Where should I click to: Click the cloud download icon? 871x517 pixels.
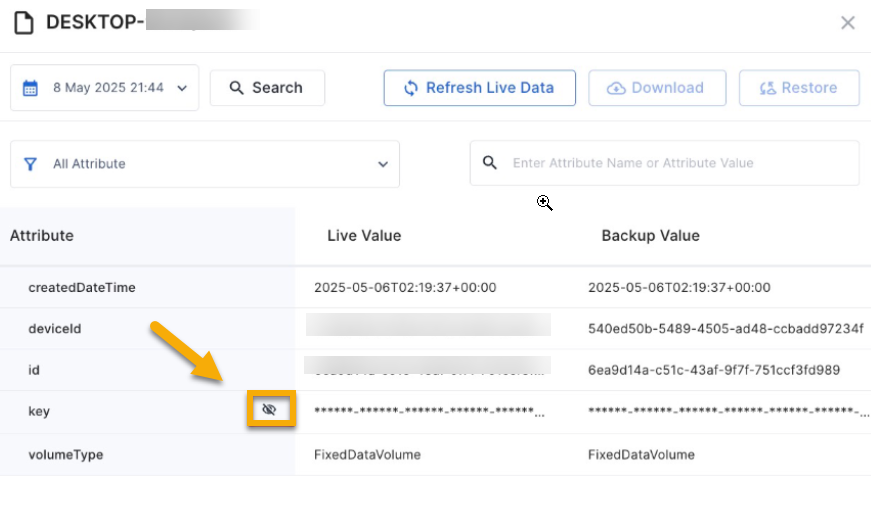617,88
